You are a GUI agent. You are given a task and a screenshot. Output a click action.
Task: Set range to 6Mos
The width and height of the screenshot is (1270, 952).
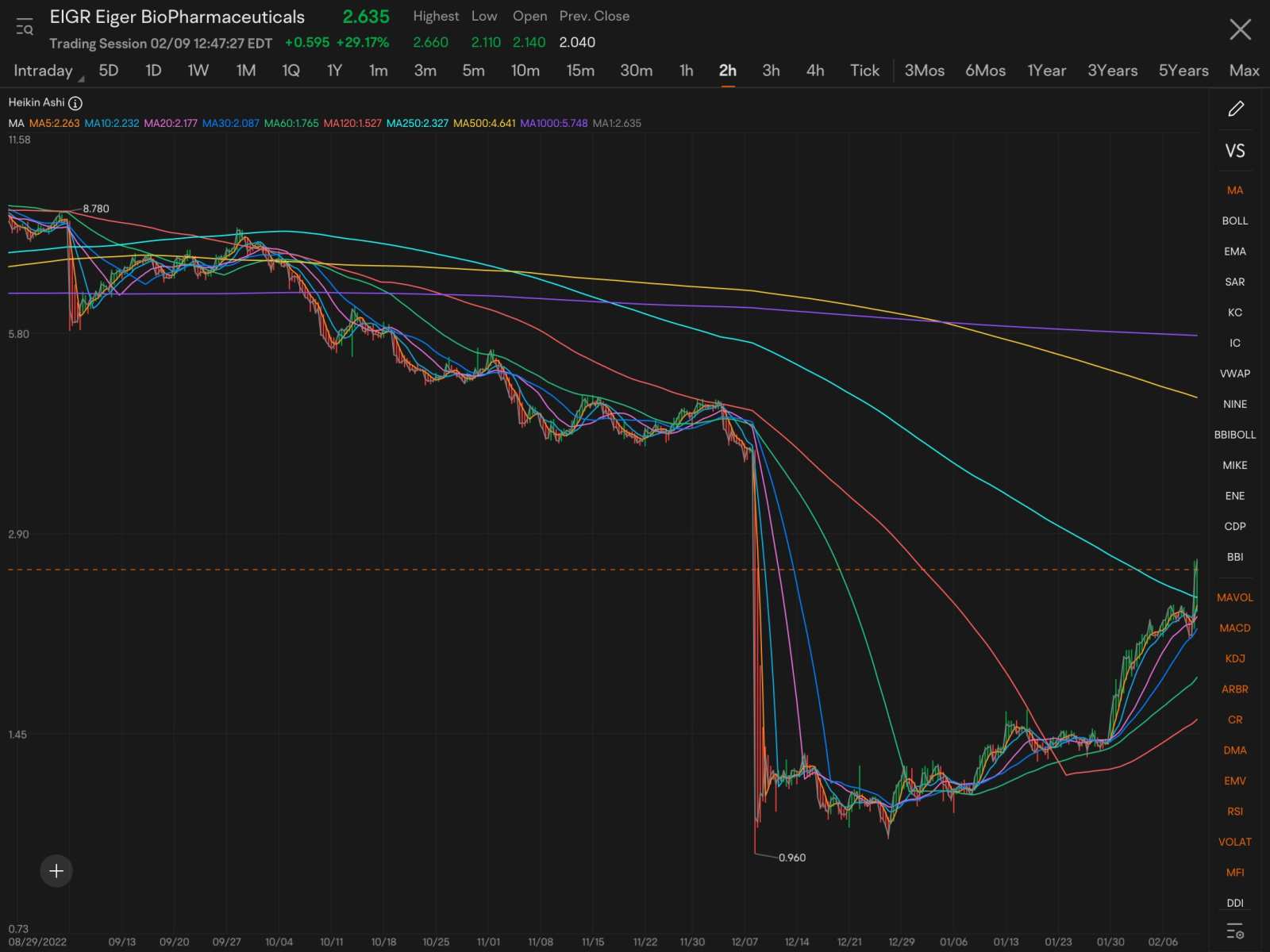click(985, 71)
